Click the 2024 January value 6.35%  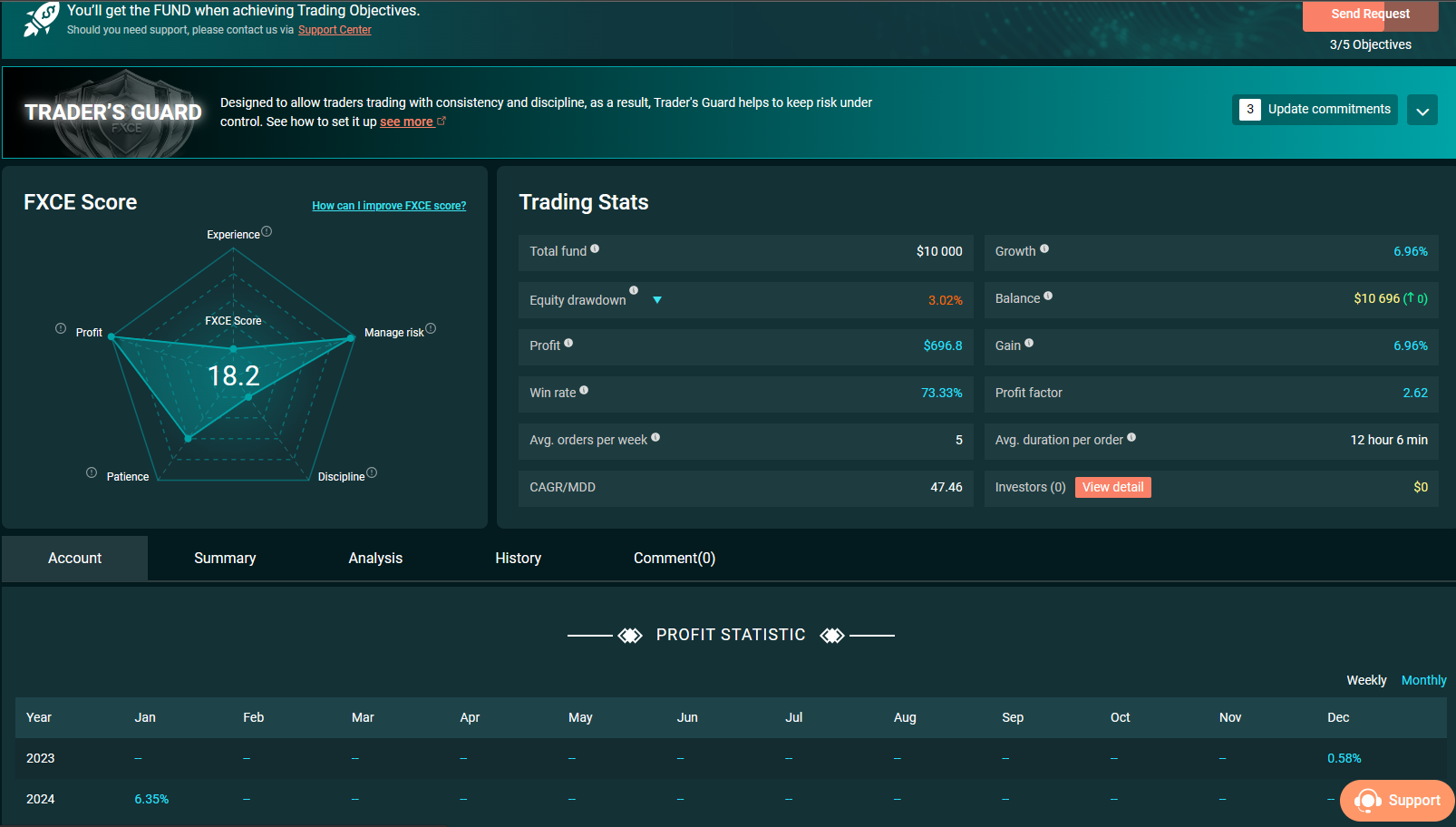coord(151,799)
